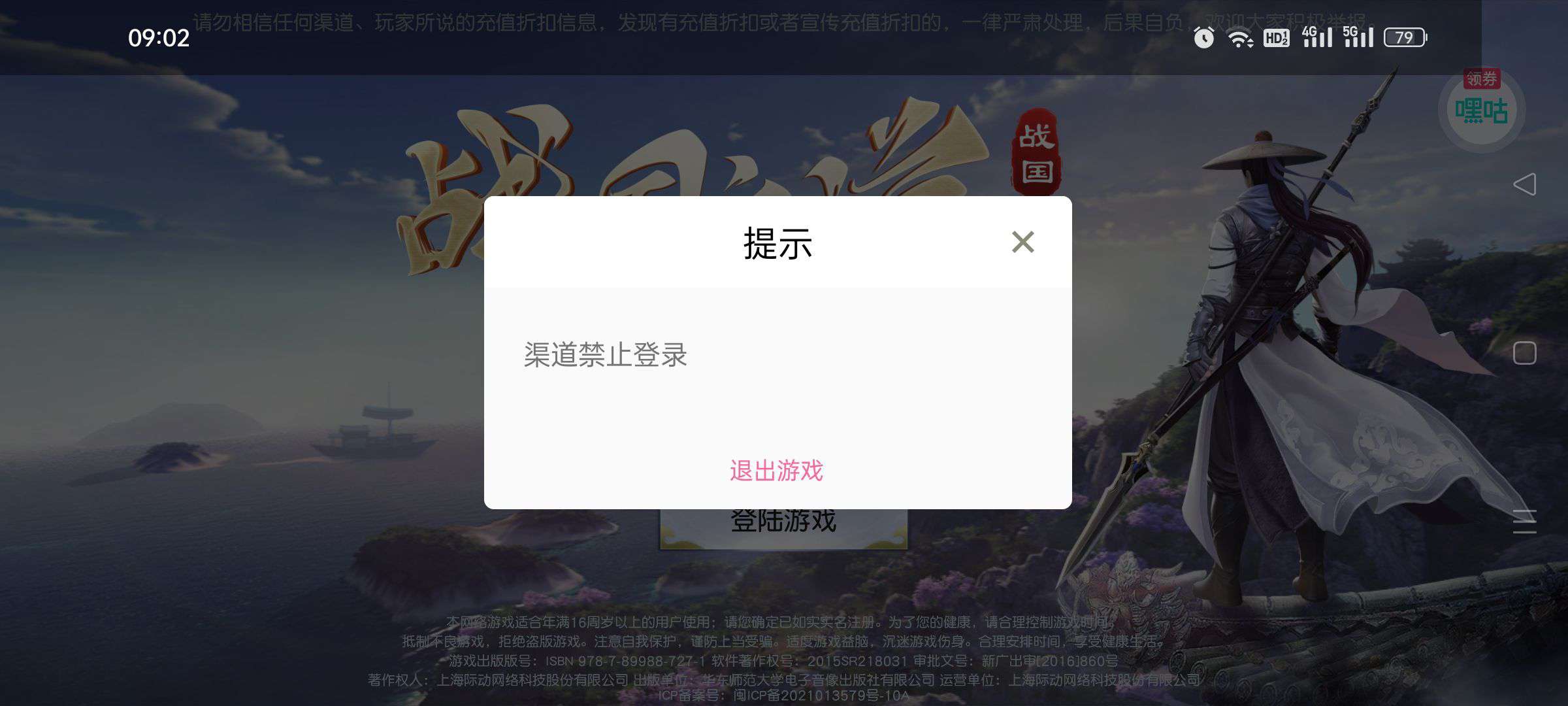Image resolution: width=1568 pixels, height=706 pixels.
Task: Close the 提示 dialog with the X
Action: [1022, 242]
